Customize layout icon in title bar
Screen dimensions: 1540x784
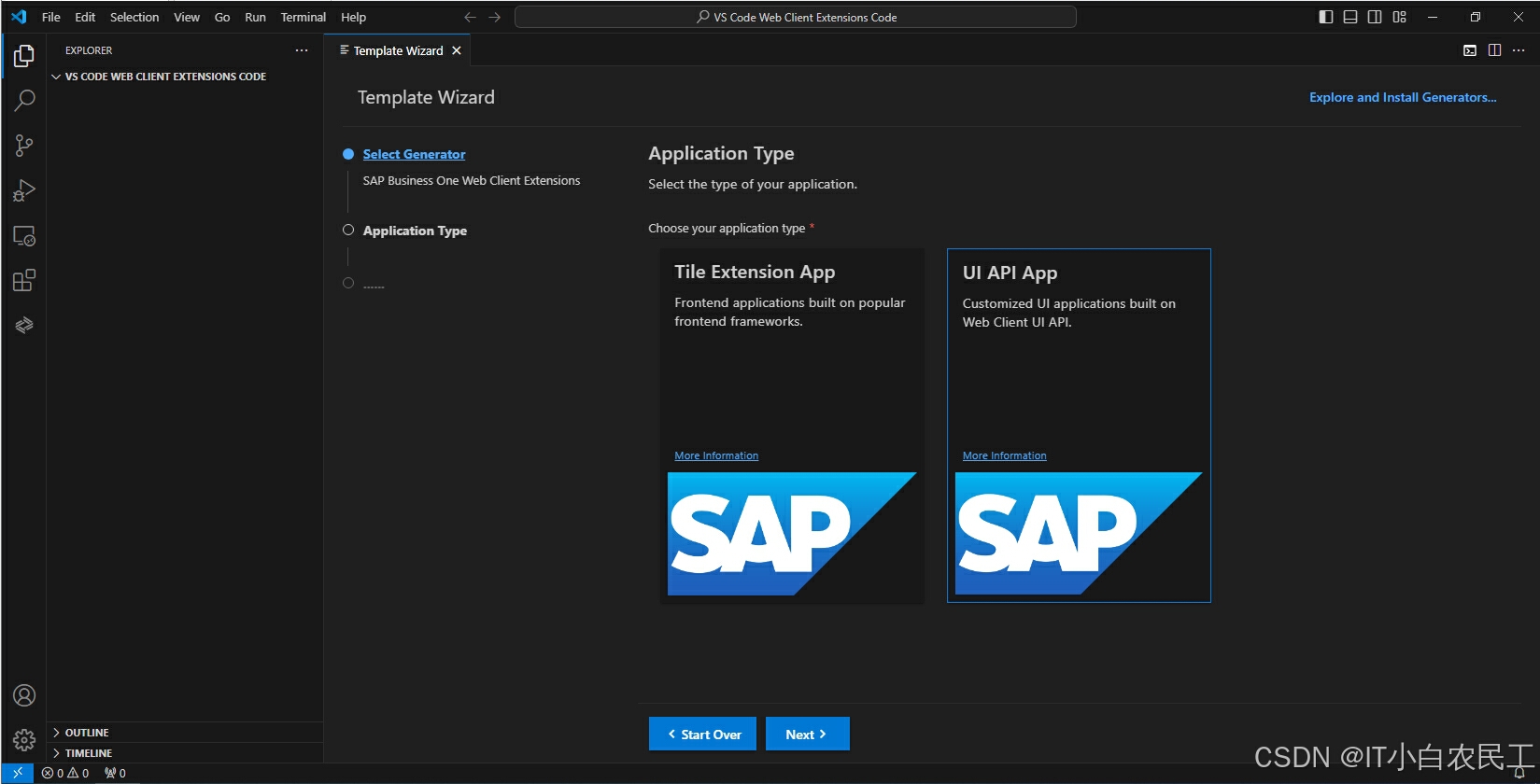(1399, 17)
